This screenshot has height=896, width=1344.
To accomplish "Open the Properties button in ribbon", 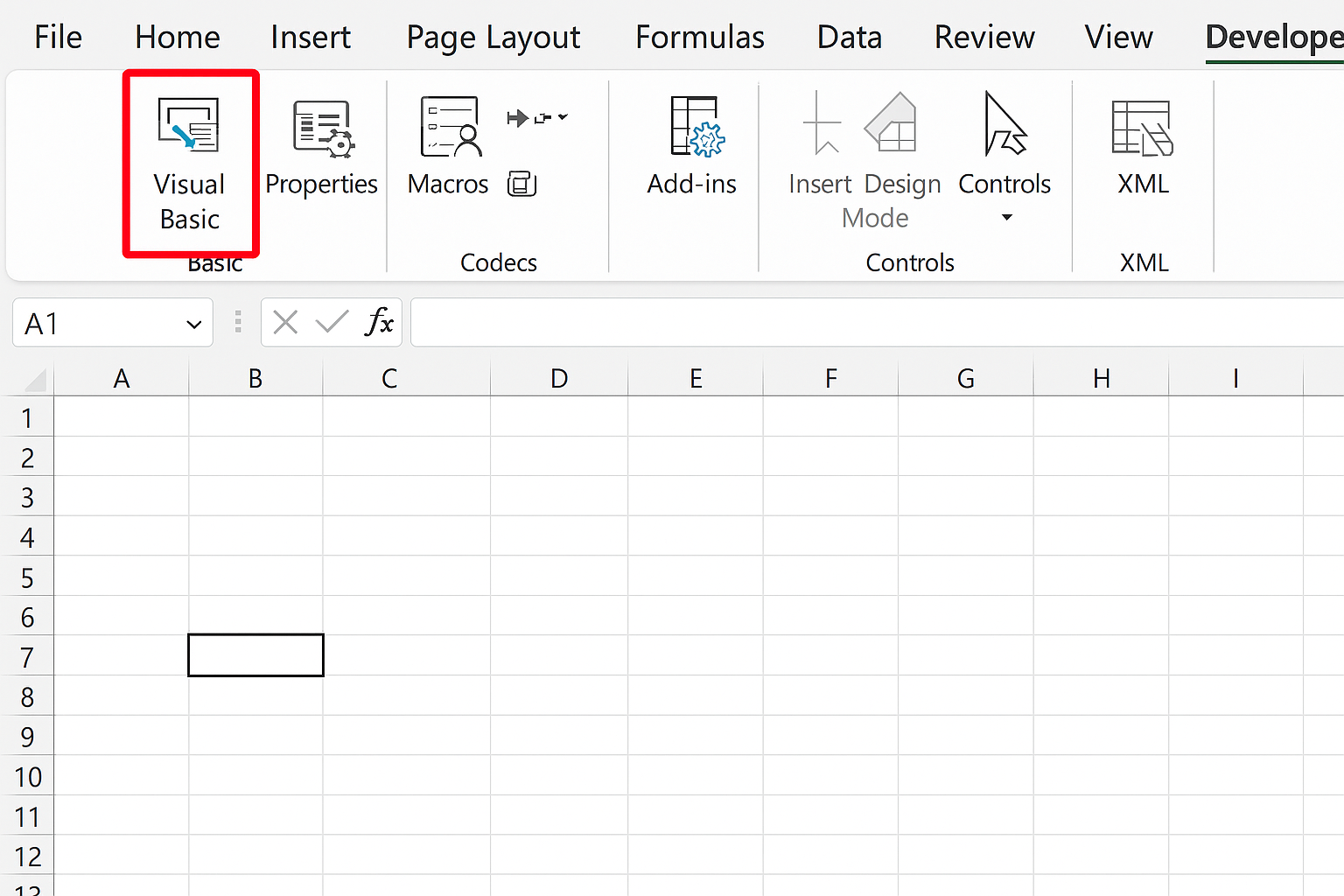I will pos(321,149).
